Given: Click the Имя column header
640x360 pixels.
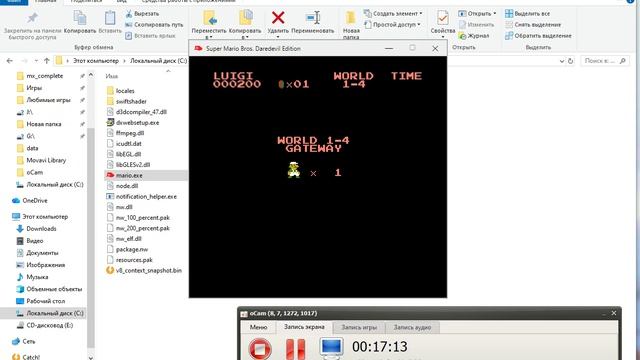Looking at the screenshot, I should 111,76.
